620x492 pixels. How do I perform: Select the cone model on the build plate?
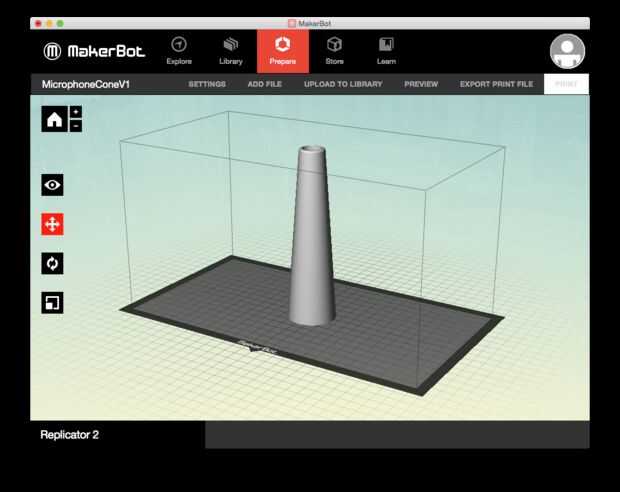tap(312, 237)
